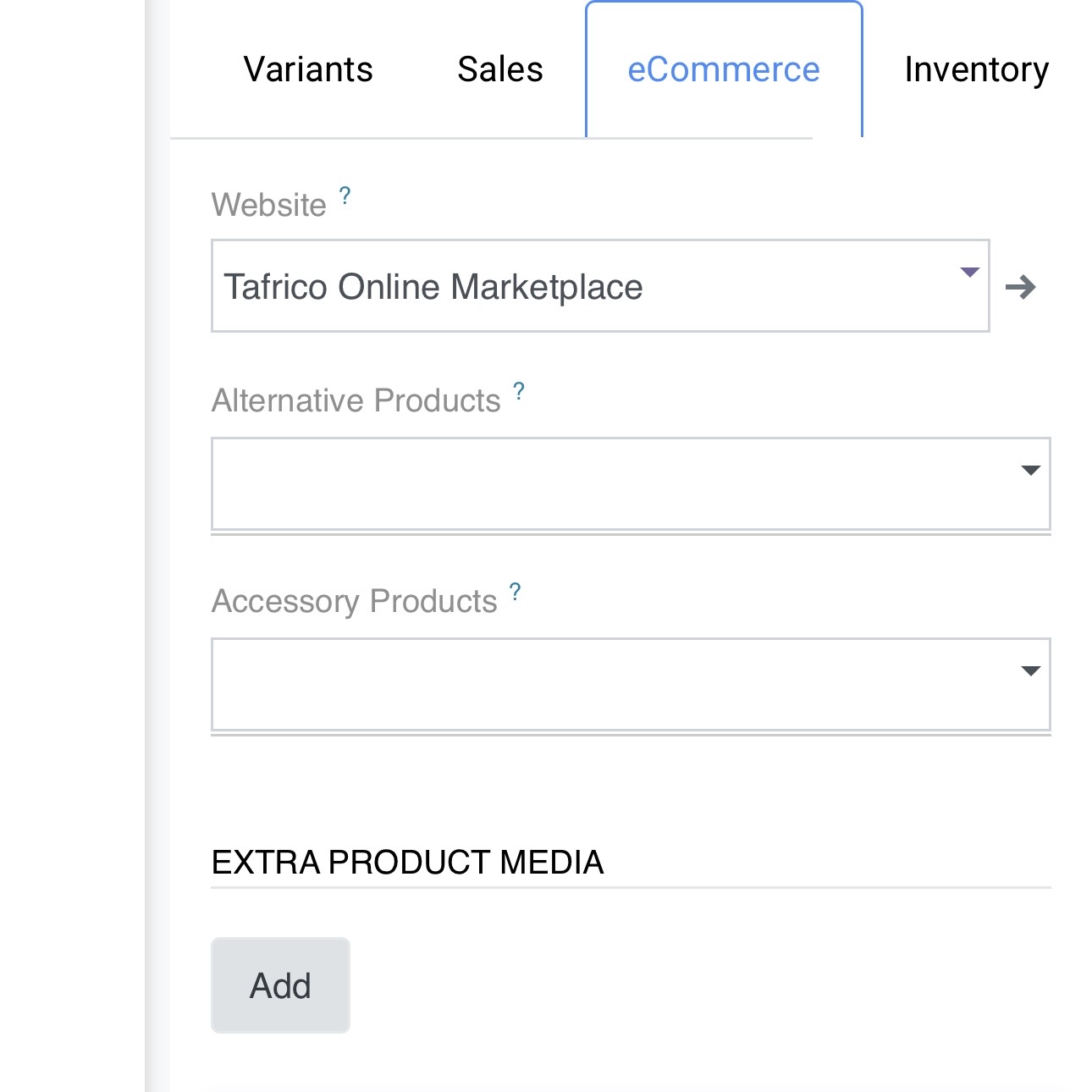Focus the empty Alternative Products input field
This screenshot has height=1092, width=1092.
click(x=609, y=483)
